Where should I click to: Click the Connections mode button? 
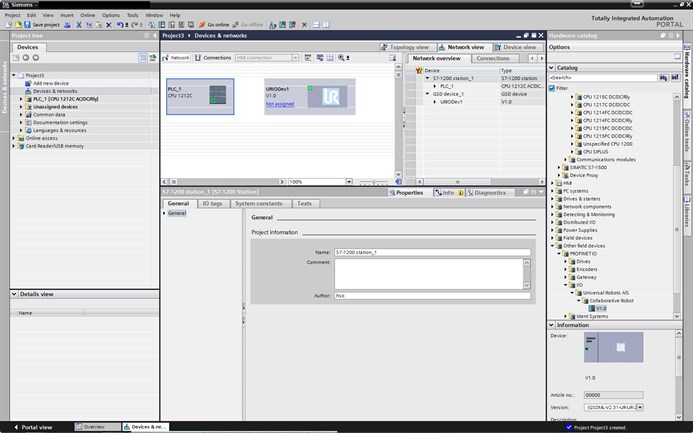213,58
